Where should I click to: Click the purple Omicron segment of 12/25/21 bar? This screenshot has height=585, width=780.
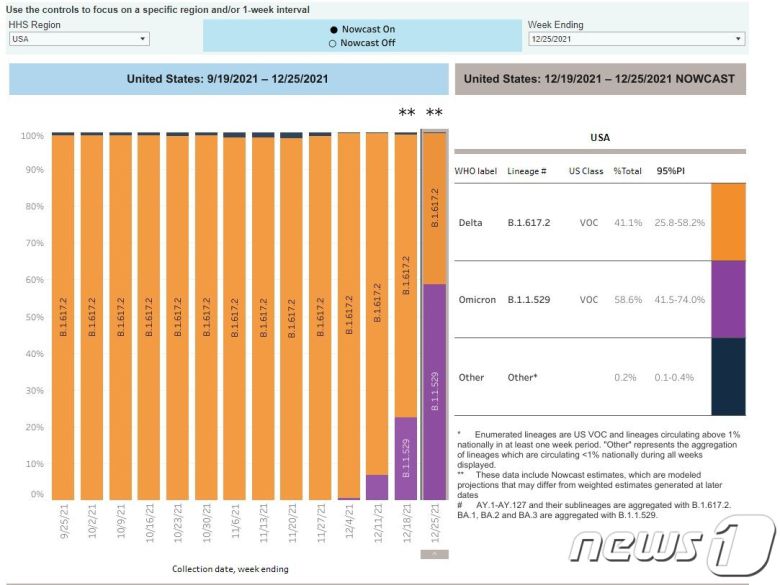click(x=434, y=392)
